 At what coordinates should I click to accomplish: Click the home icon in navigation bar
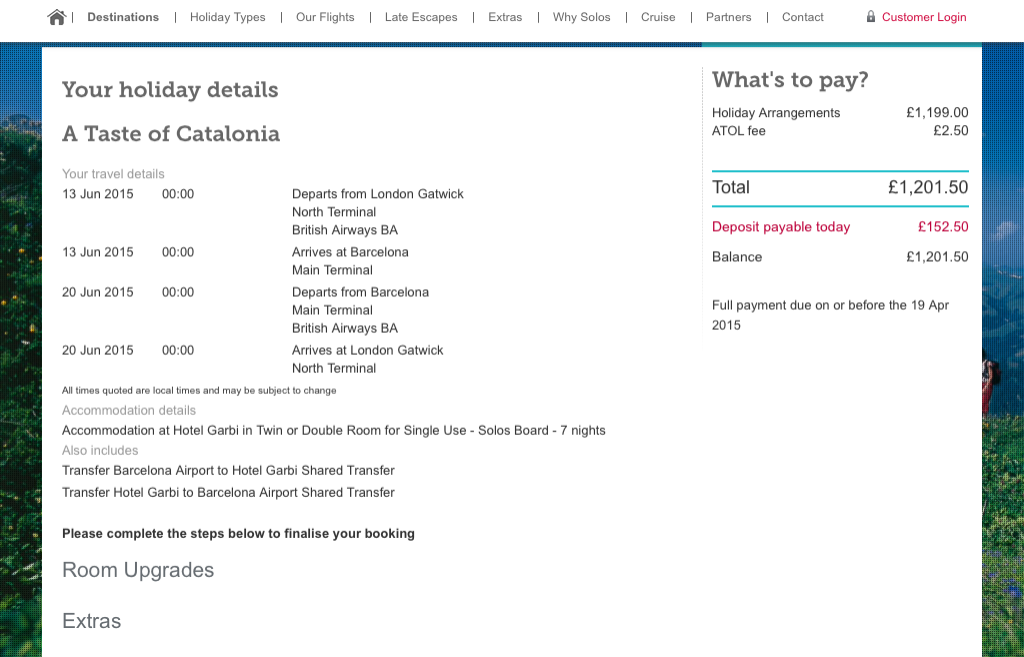pyautogui.click(x=57, y=18)
